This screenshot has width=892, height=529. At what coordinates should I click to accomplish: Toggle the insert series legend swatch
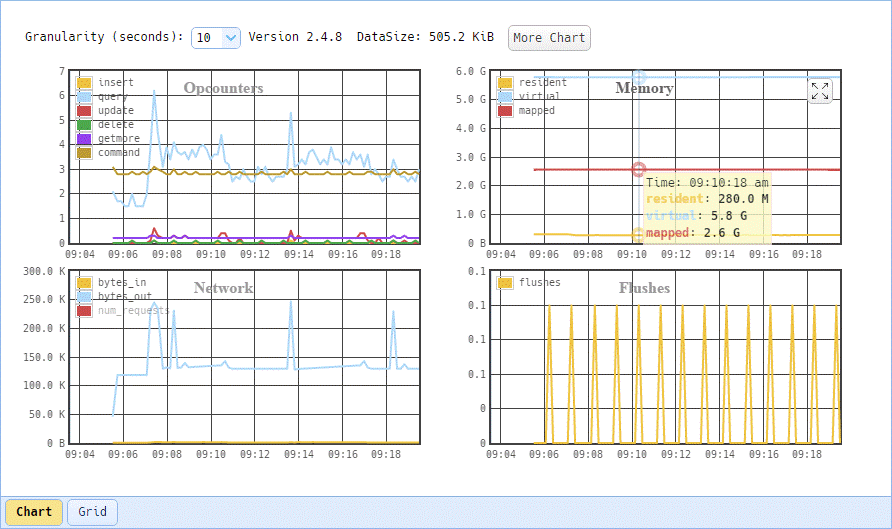(84, 83)
